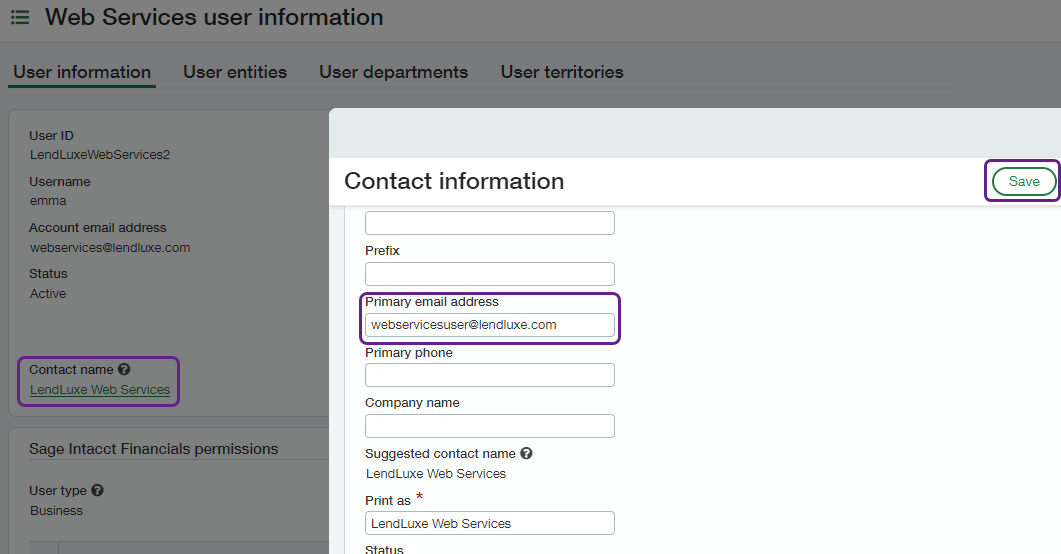Click the Primary phone field
Image resolution: width=1061 pixels, height=554 pixels.
pos(490,375)
